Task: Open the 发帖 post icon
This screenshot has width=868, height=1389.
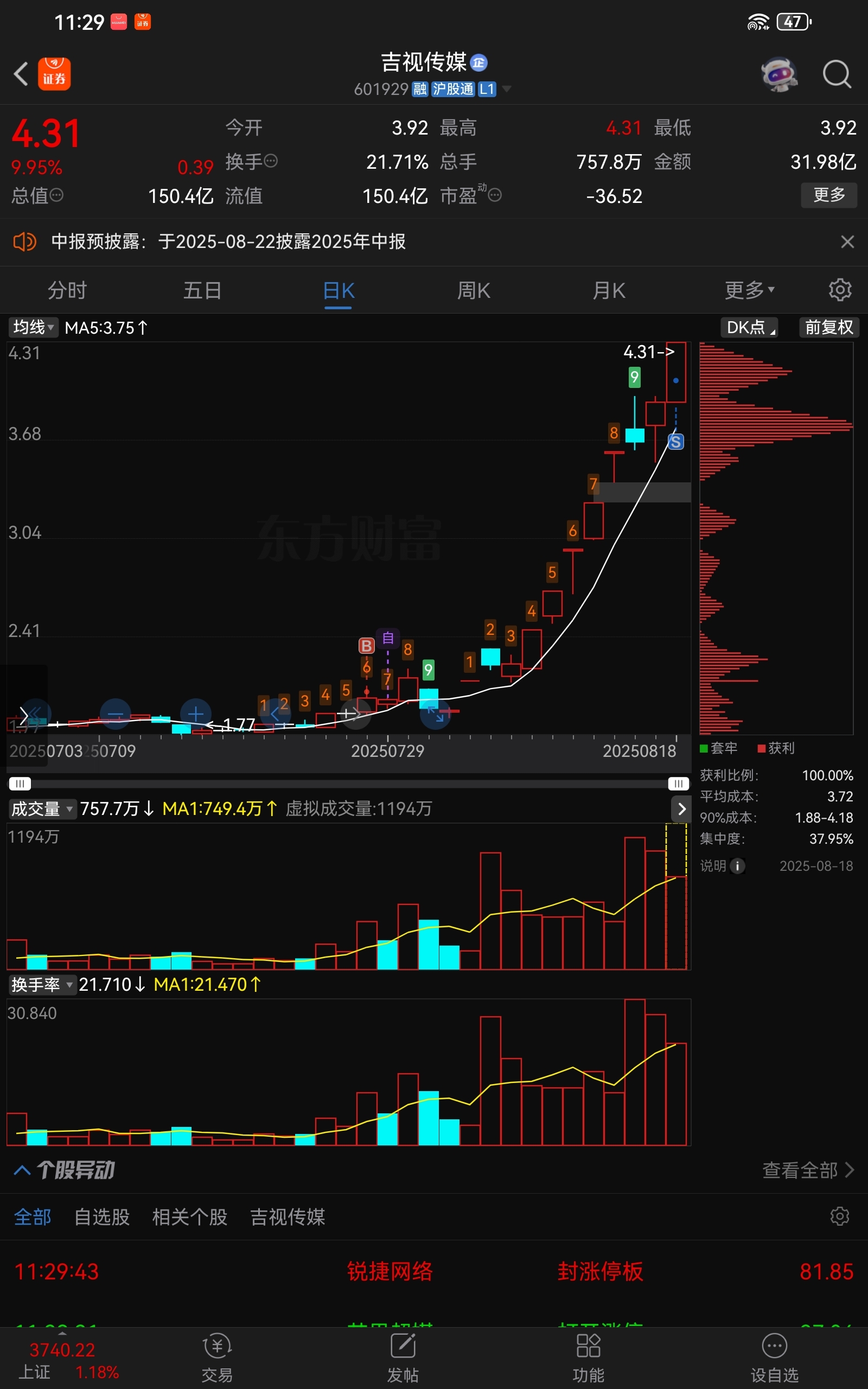Action: 403,1358
